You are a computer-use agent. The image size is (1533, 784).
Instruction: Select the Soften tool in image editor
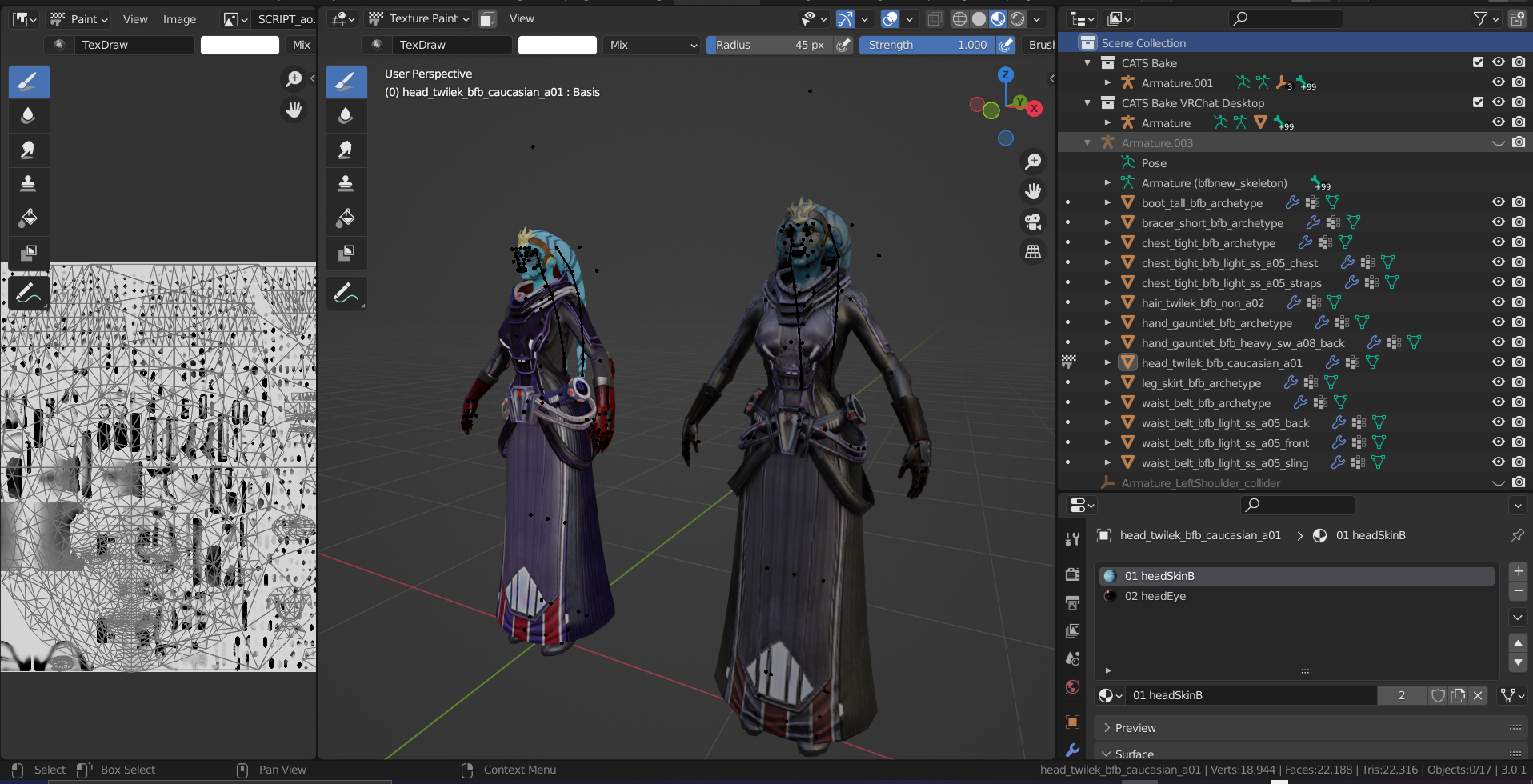click(x=28, y=115)
